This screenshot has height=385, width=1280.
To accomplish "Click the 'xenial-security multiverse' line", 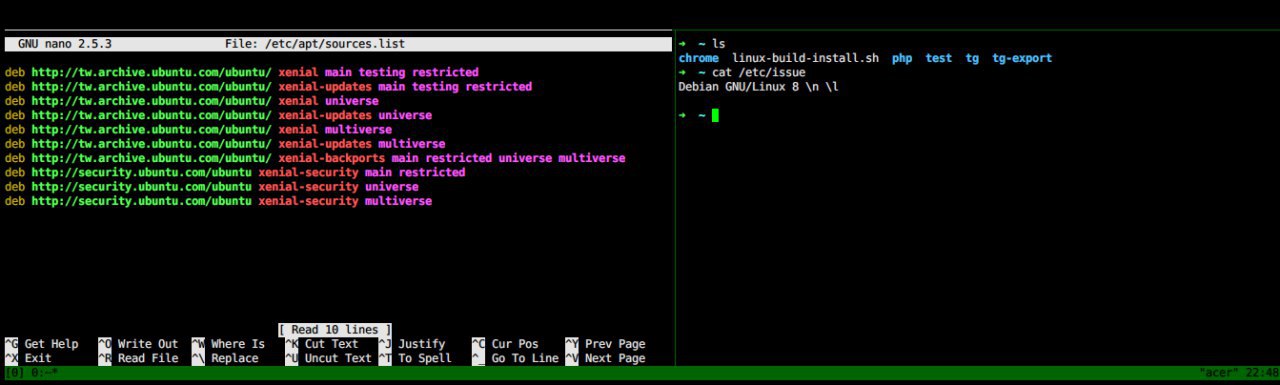I will [218, 201].
